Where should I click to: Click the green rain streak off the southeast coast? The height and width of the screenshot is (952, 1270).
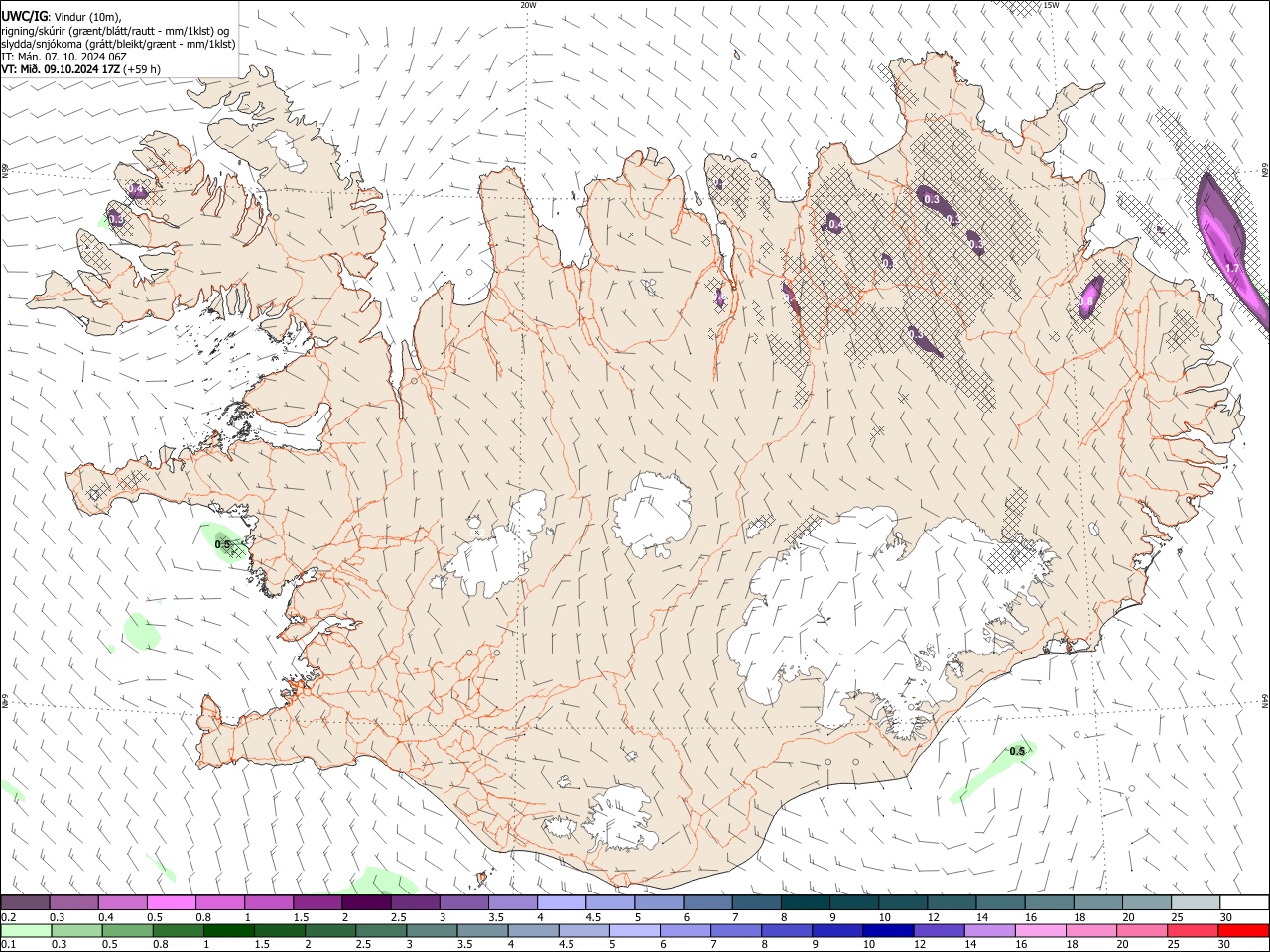click(x=992, y=772)
